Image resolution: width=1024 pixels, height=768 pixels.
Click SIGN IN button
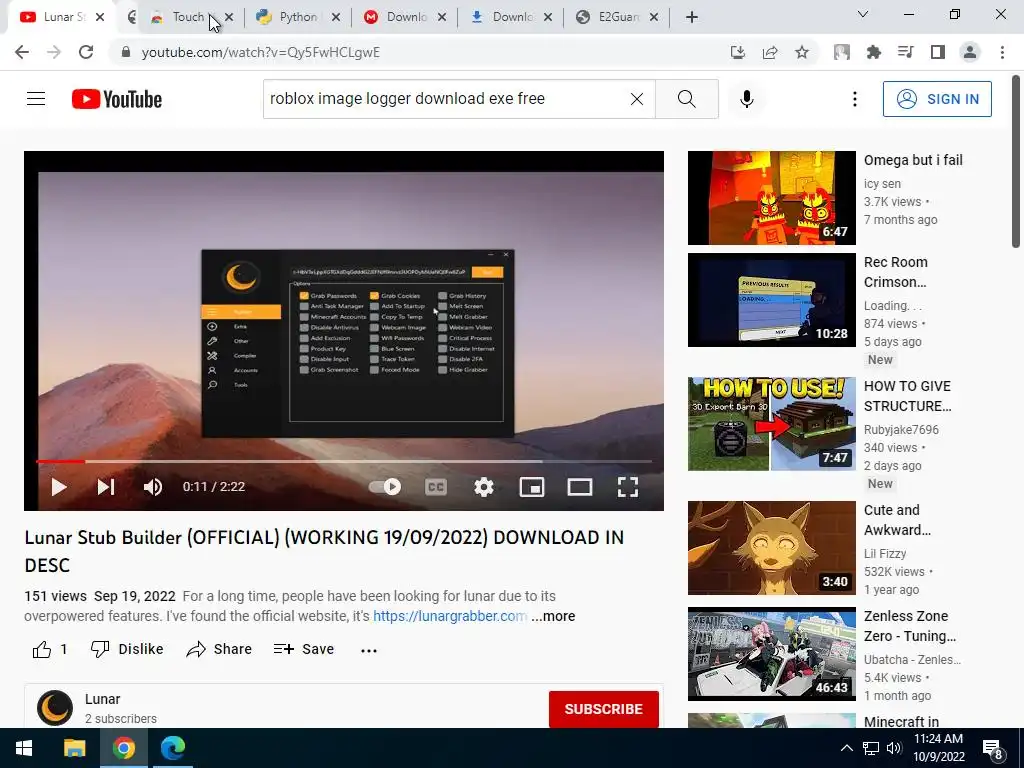(x=937, y=99)
